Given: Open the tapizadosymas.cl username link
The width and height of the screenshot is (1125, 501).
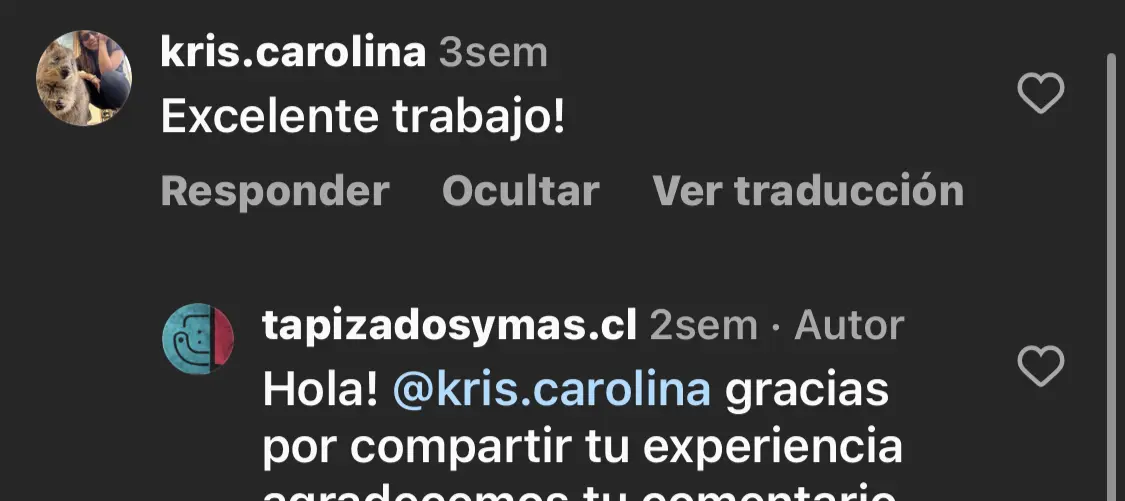Looking at the screenshot, I should (x=450, y=326).
